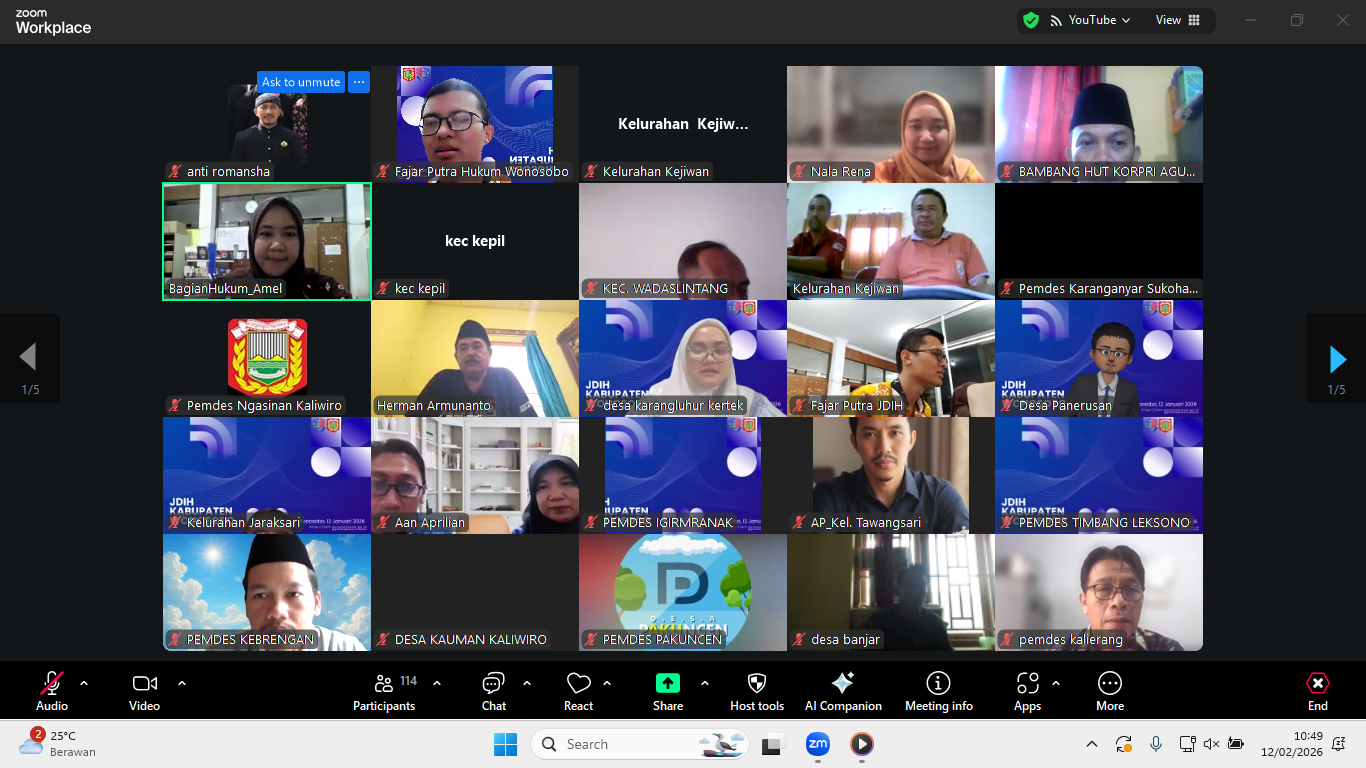Open the View layout menu
Image resolution: width=1366 pixels, height=768 pixels.
(1178, 20)
